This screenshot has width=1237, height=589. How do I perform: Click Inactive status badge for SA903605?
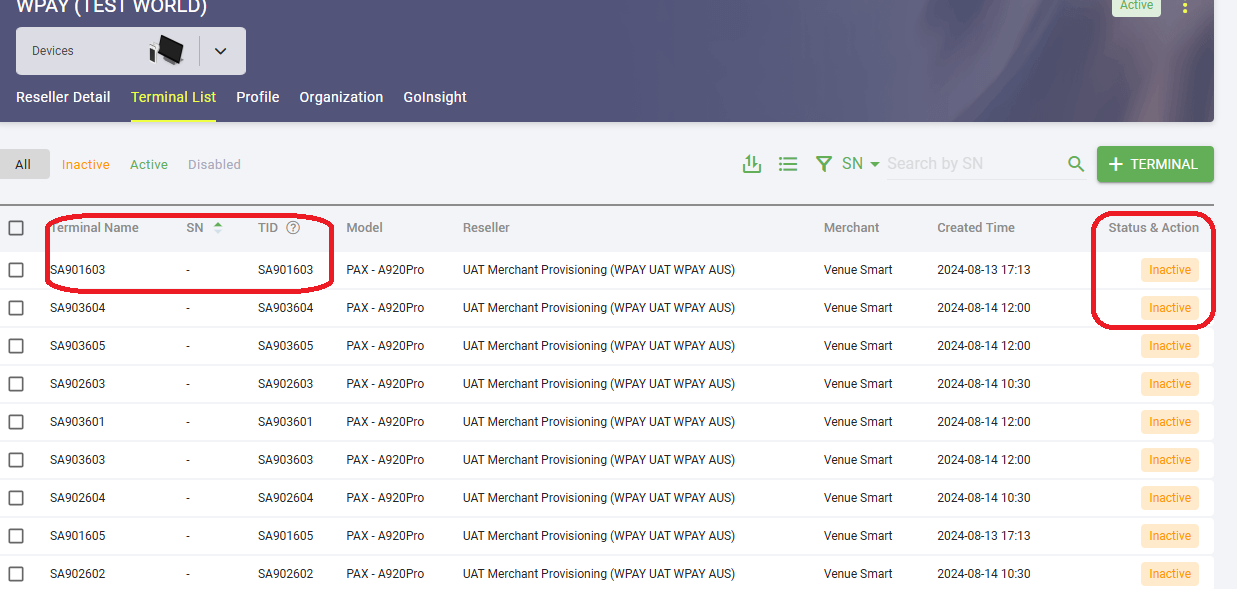(x=1170, y=346)
